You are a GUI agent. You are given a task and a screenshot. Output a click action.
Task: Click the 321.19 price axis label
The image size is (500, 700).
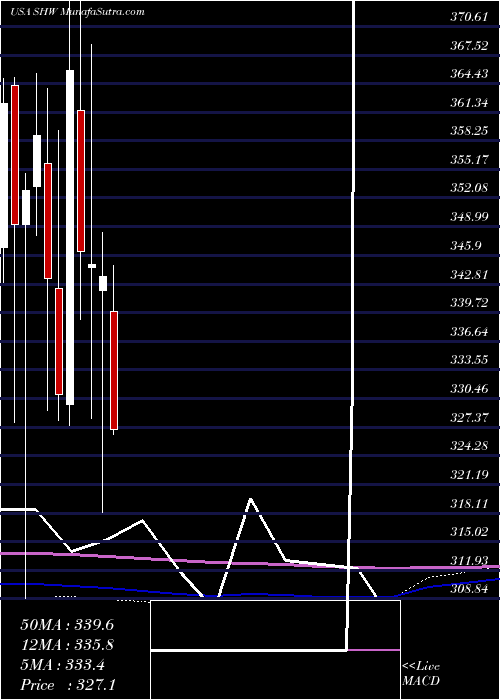point(470,475)
